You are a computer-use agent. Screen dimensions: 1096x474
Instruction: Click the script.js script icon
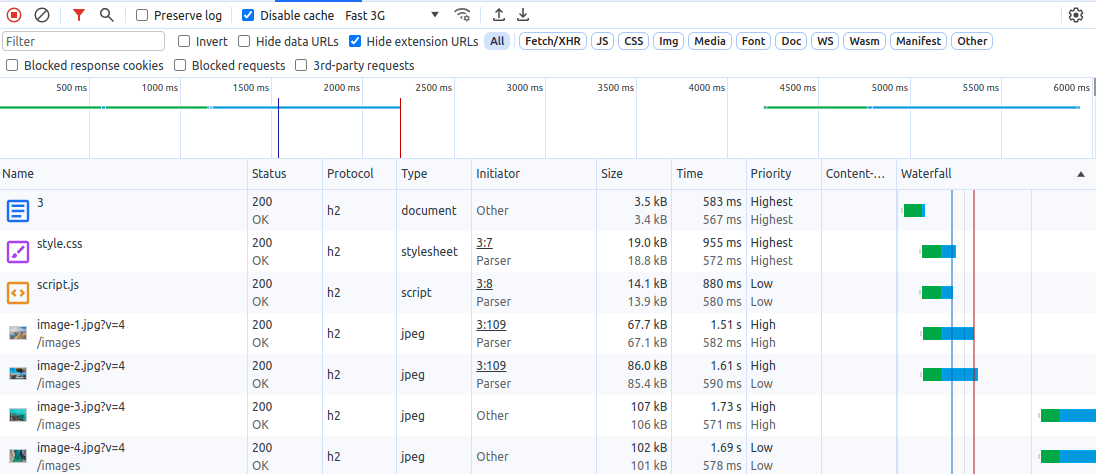[x=18, y=292]
